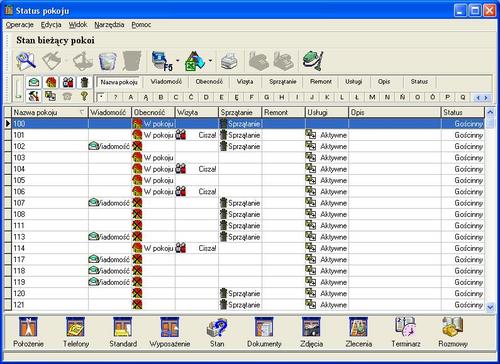Viewport: 500px width, 364px height.
Task: Filter rooms by letter M button
Action: pos(372,97)
